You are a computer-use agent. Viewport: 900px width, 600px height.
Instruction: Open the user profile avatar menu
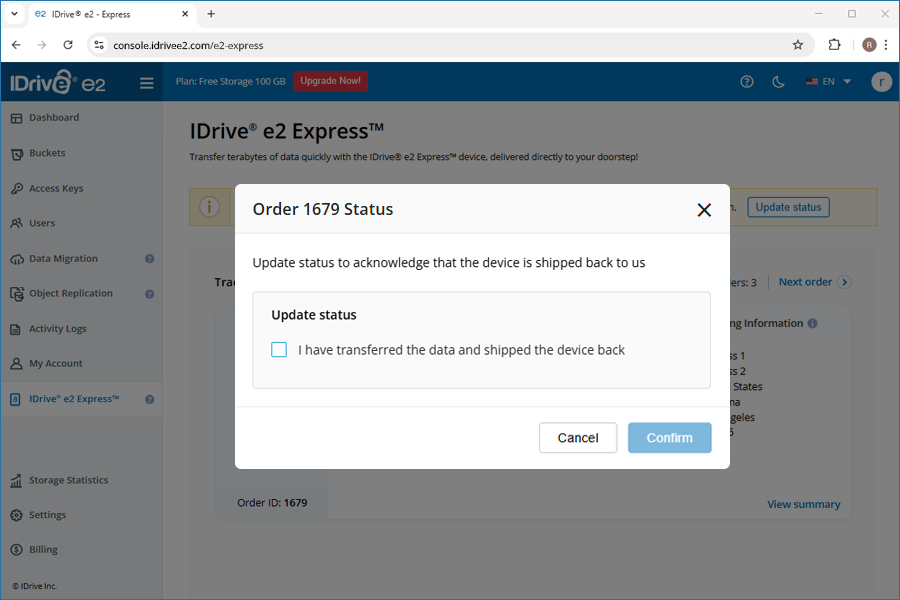882,82
